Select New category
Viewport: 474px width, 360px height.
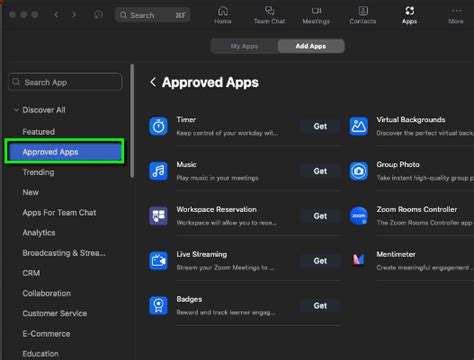(30, 192)
